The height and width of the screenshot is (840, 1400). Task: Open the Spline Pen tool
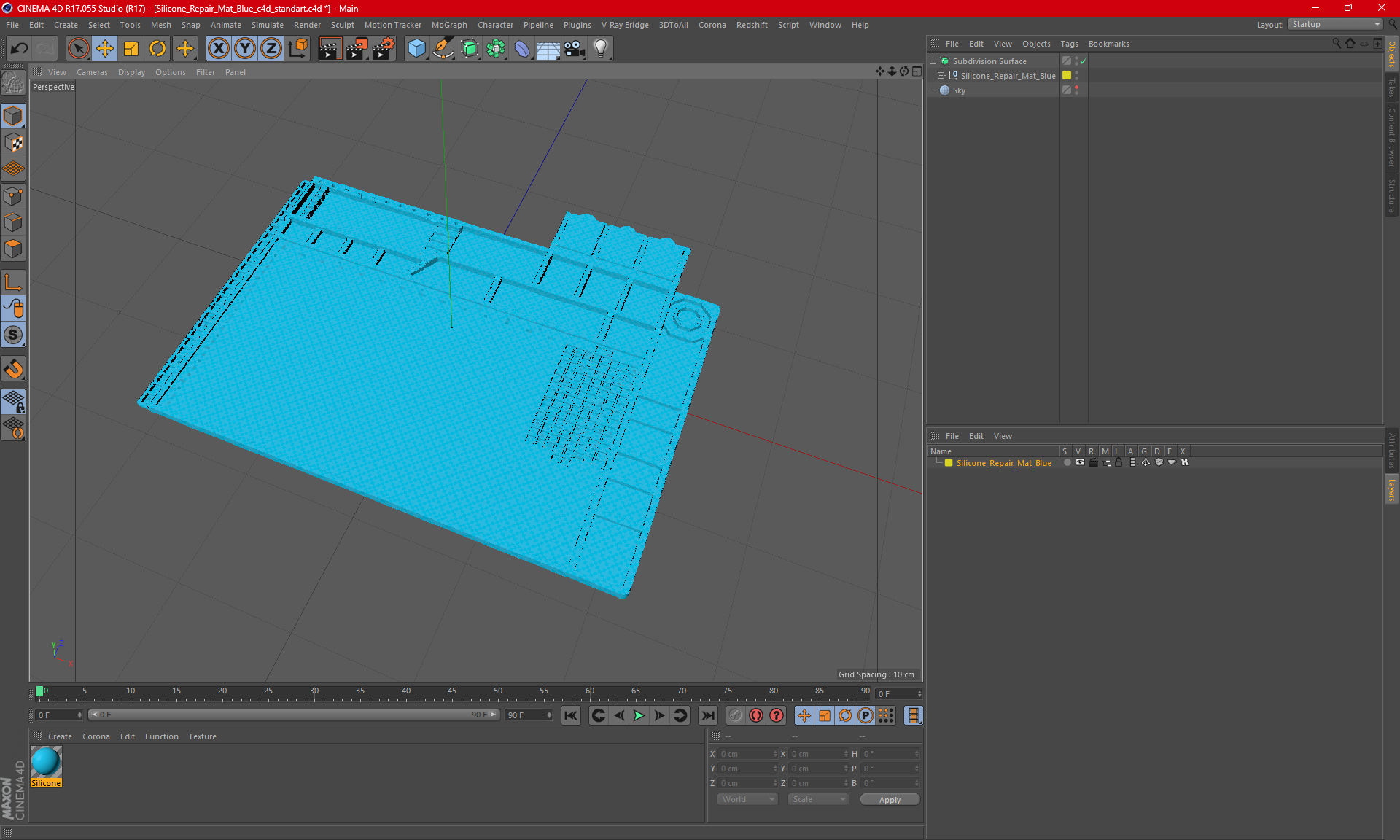coord(443,49)
